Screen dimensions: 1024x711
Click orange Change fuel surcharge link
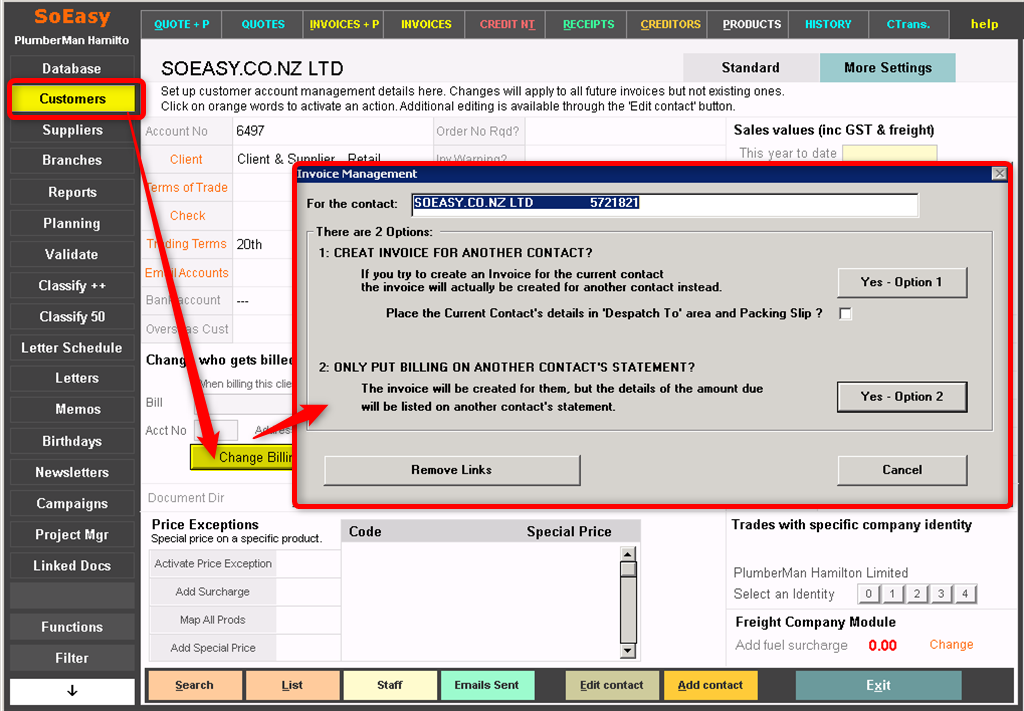point(952,644)
